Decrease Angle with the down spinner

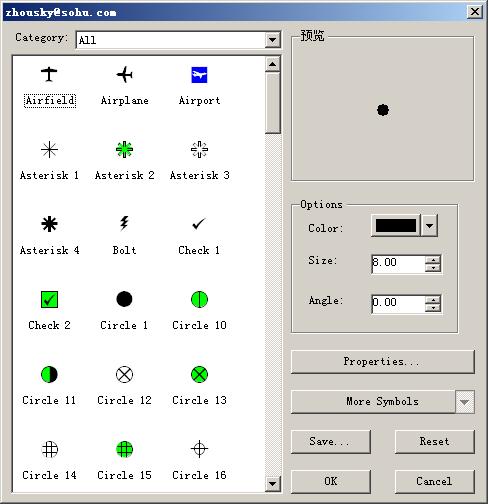coord(433,308)
